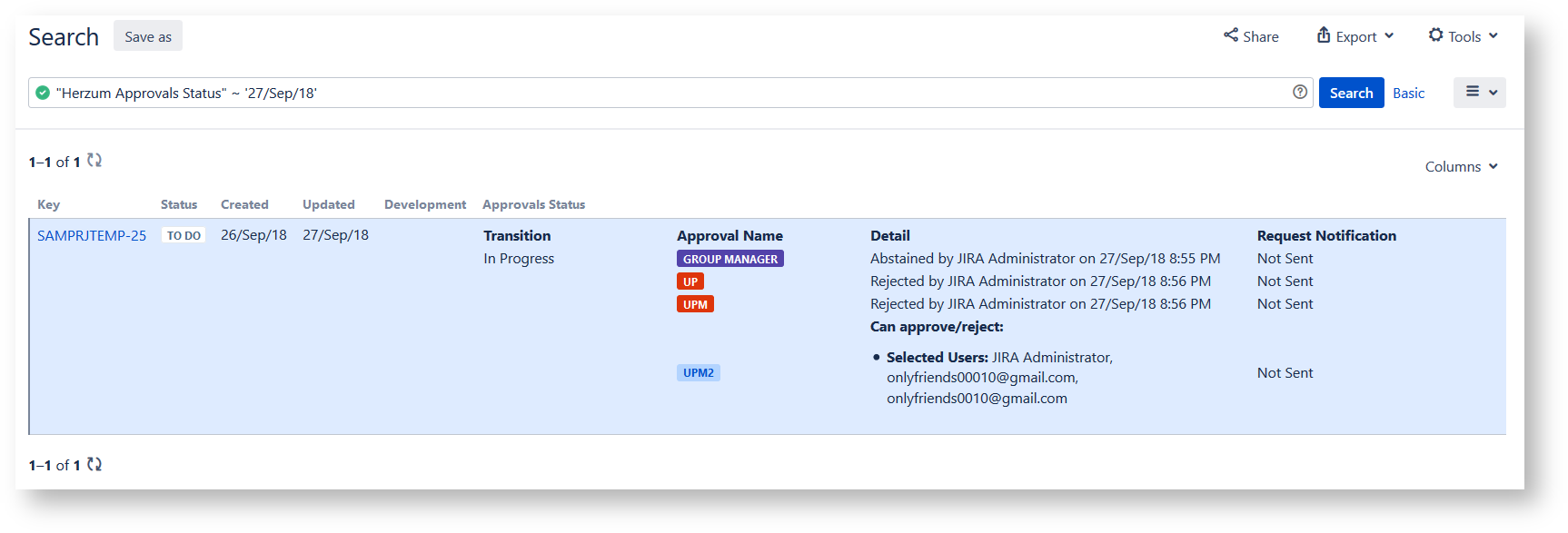
Task: Sort by the Status column header
Action: pyautogui.click(x=179, y=204)
